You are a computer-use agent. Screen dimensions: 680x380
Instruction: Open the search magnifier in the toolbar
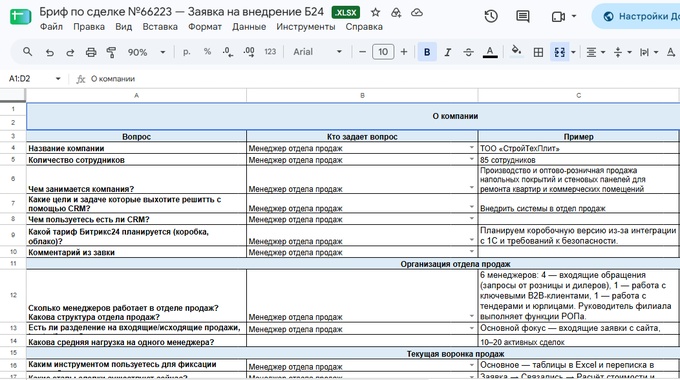27,52
